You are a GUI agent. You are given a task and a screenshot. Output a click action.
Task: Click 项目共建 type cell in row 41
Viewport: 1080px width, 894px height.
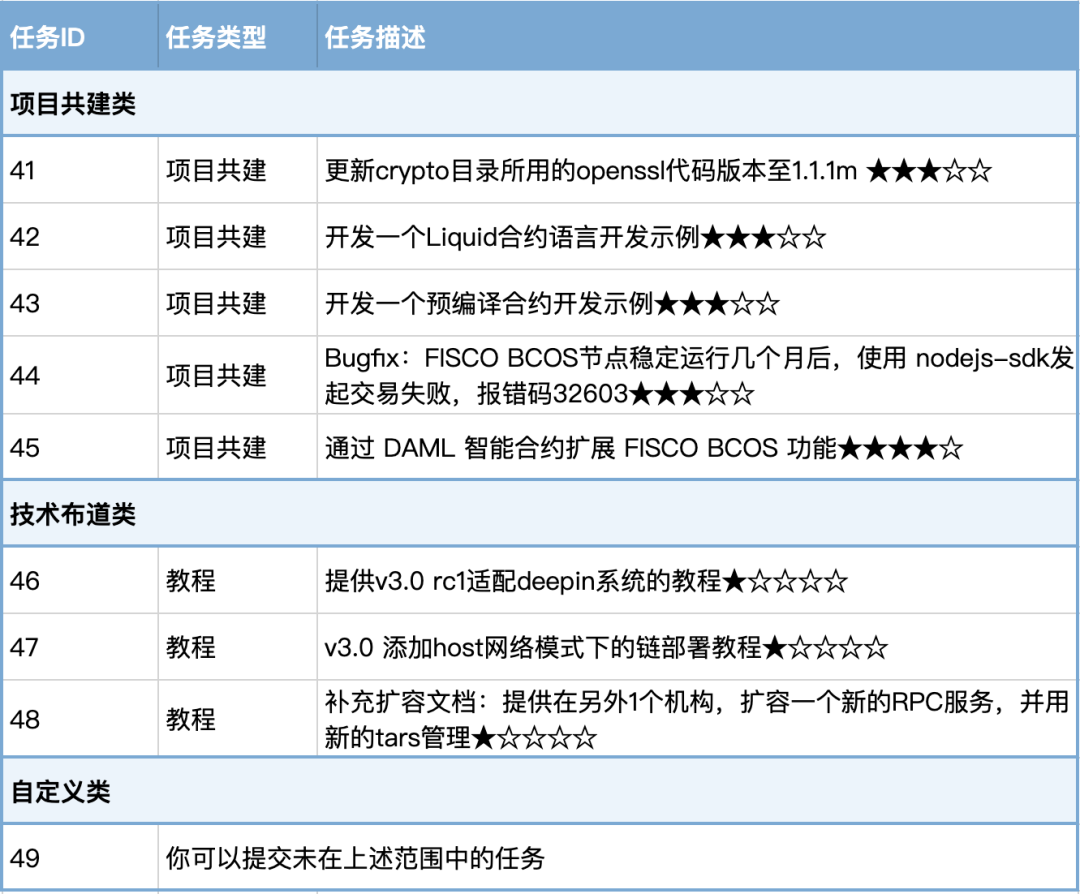click(238, 170)
